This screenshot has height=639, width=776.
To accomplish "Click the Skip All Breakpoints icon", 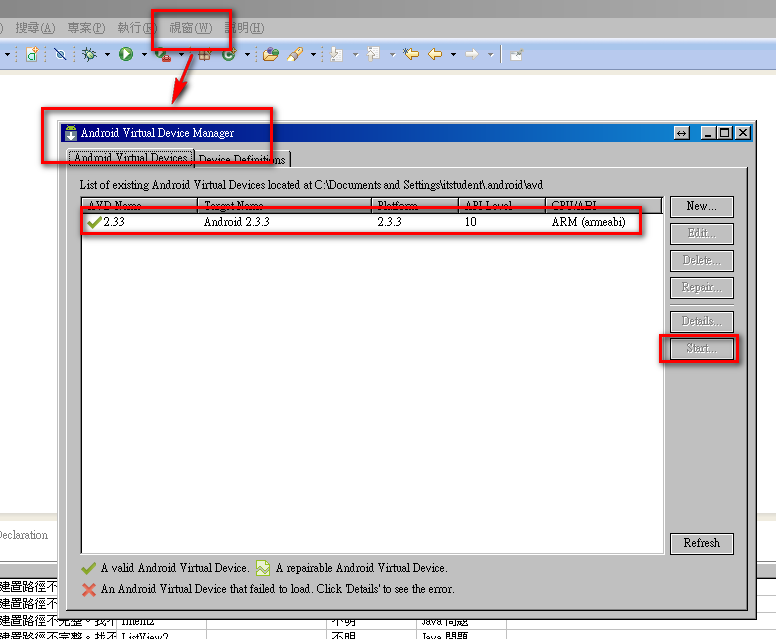I will click(60, 54).
